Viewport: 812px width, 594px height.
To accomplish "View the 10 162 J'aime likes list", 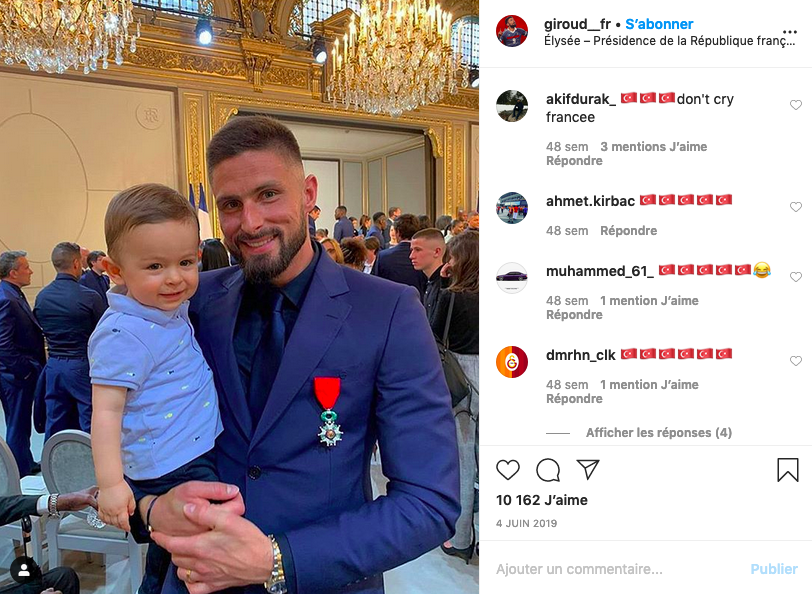I will click(542, 500).
